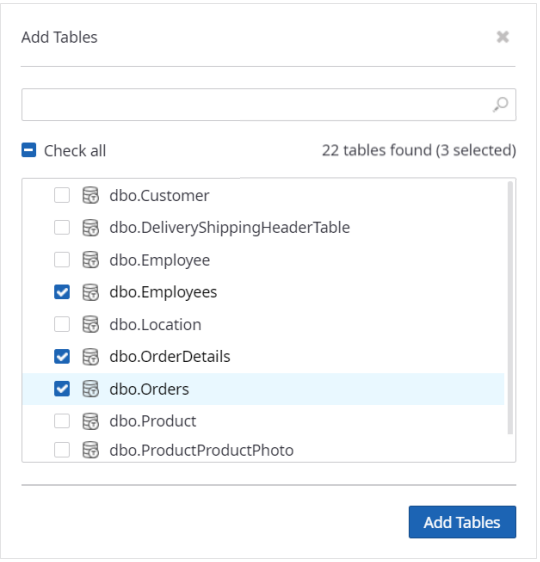Check the dbo.Employee checkbox
Image resolution: width=540 pixels, height=562 pixels.
pyautogui.click(x=62, y=260)
